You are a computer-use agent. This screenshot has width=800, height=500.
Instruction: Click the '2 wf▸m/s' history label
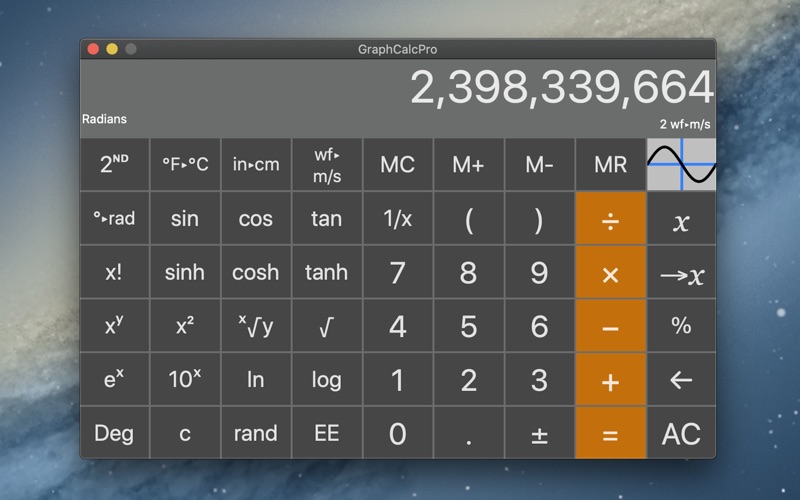[685, 124]
